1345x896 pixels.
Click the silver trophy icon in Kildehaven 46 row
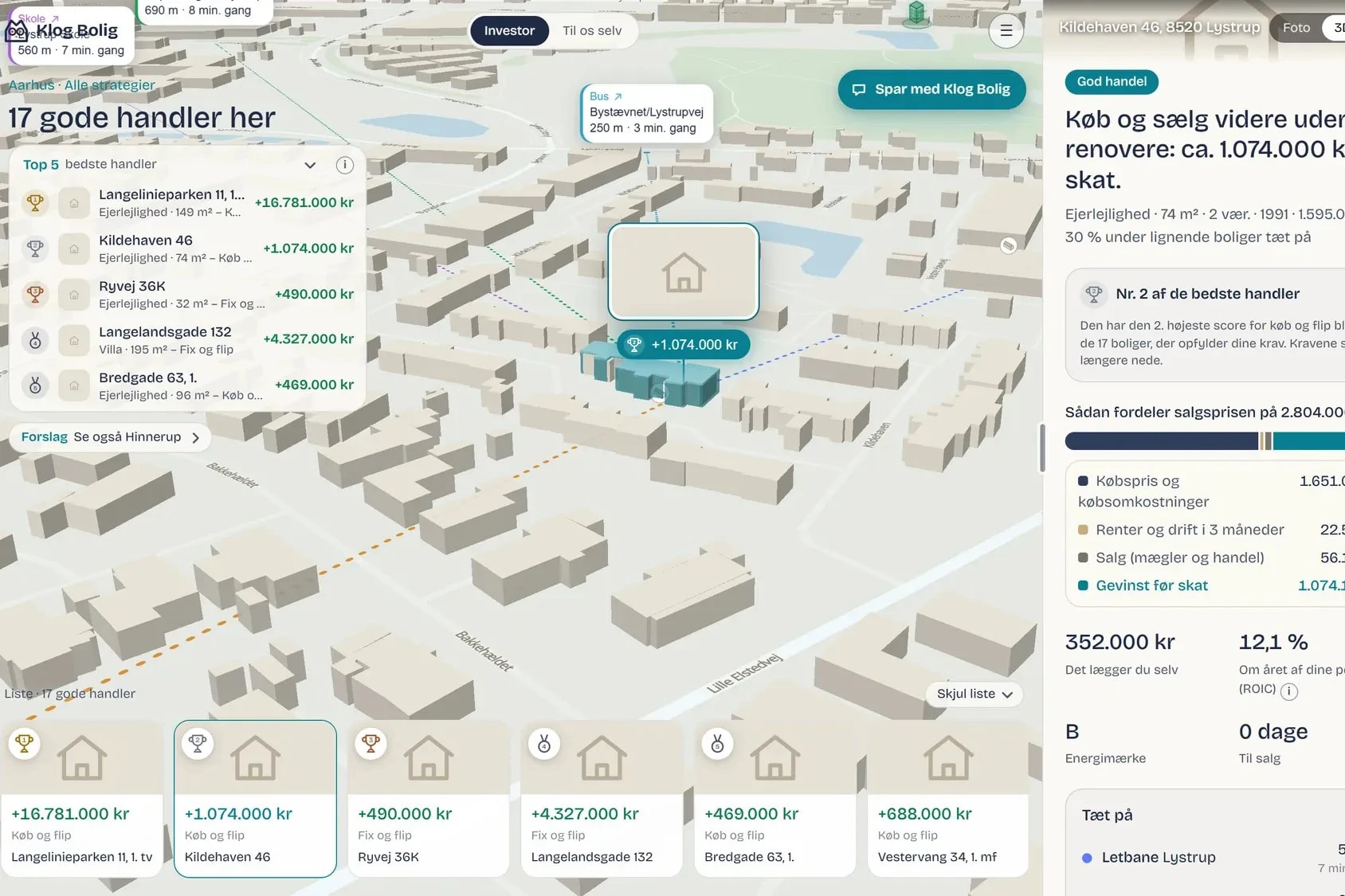pyautogui.click(x=35, y=248)
